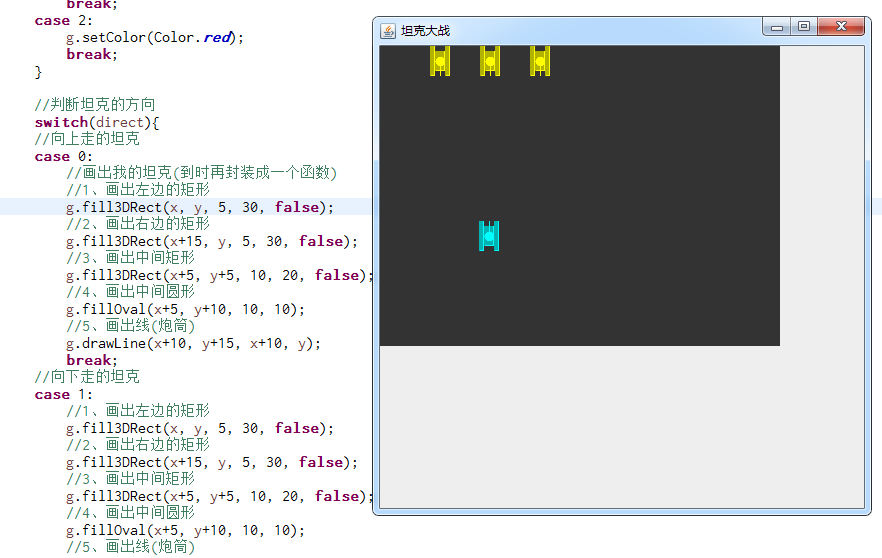
Task: Click the g.fillOval line under case 1
Action: pyautogui.click(x=185, y=530)
